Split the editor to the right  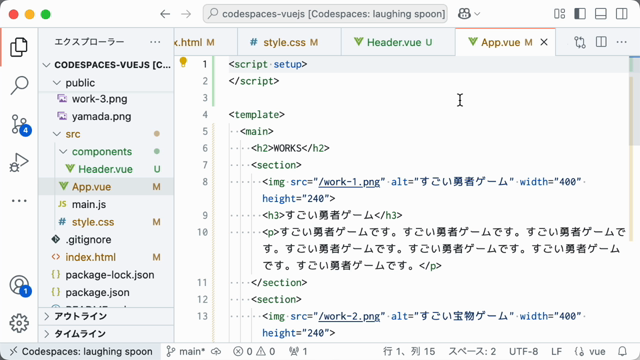[x=601, y=42]
